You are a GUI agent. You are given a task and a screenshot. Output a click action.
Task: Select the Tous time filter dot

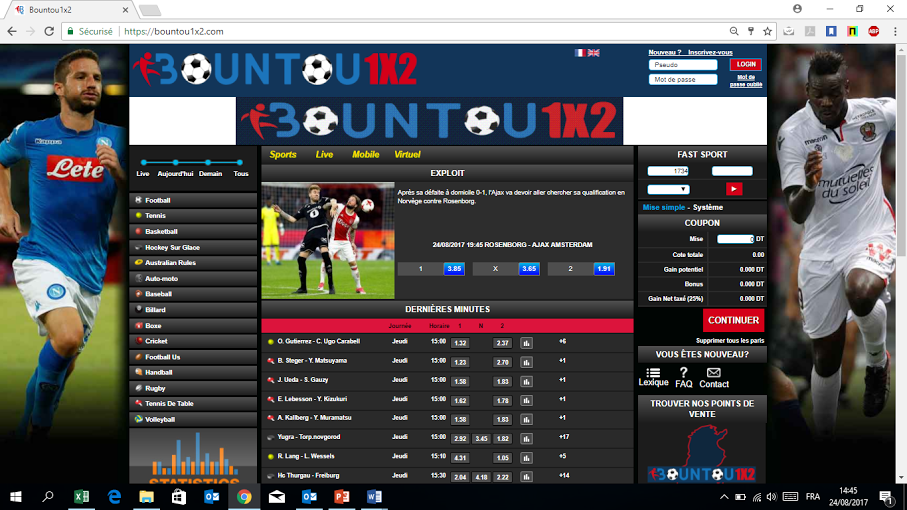[x=241, y=162]
